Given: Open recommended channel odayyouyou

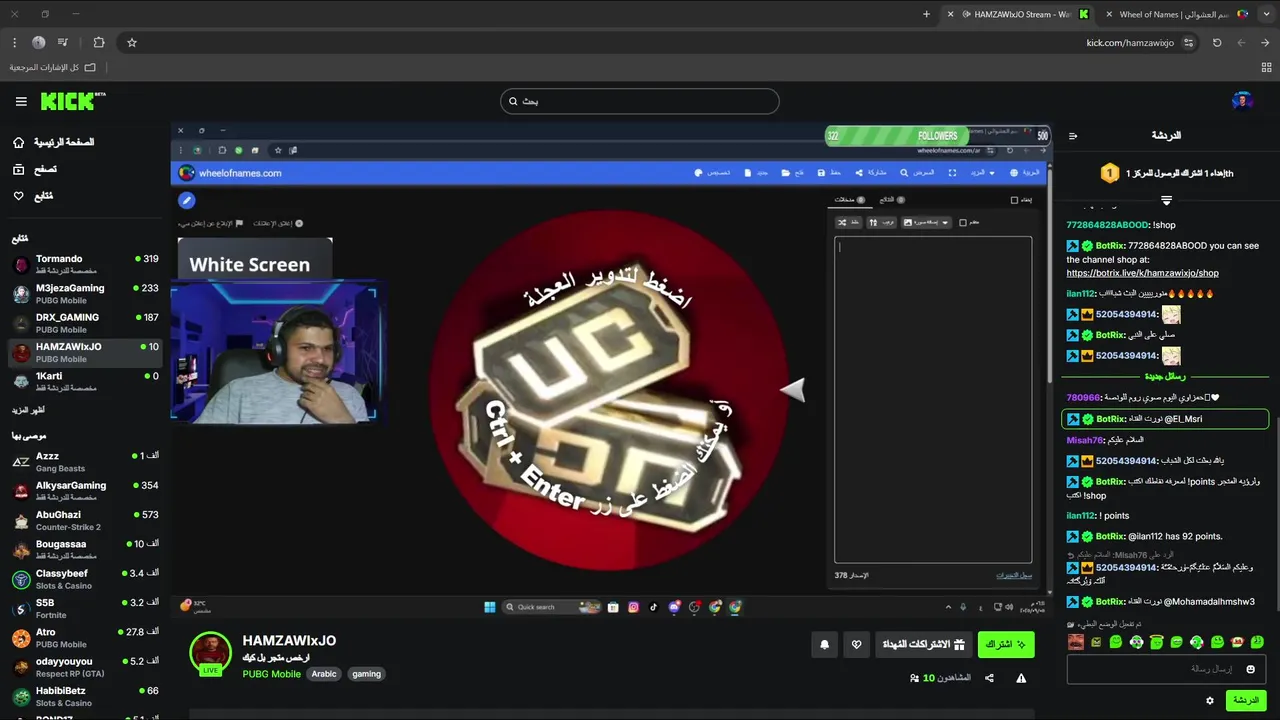Looking at the screenshot, I should (84, 667).
